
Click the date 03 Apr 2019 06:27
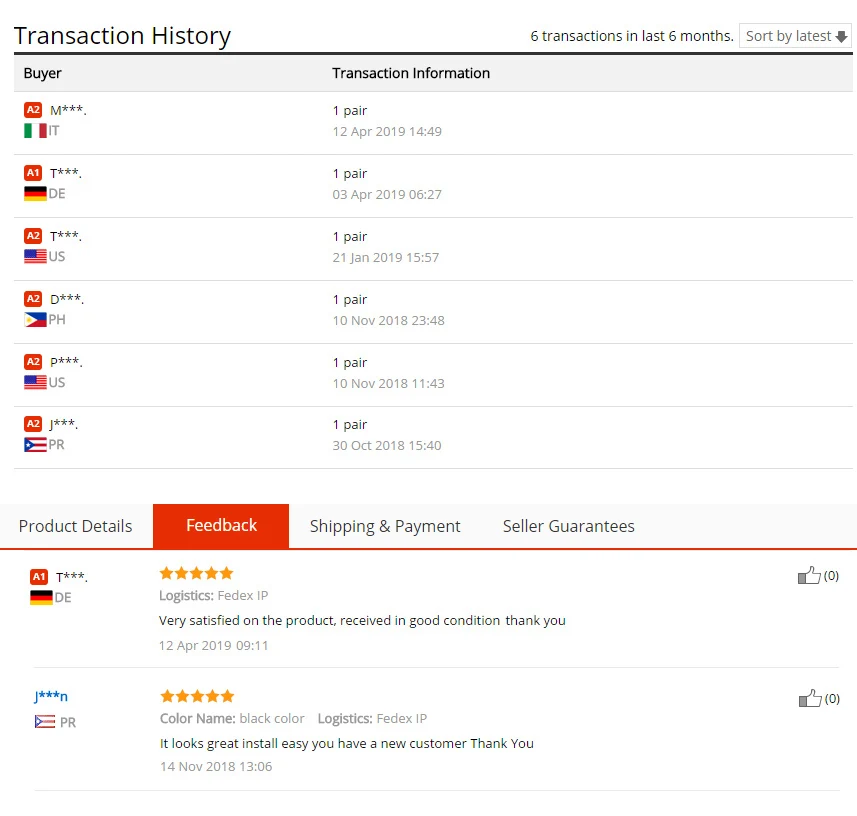point(387,194)
